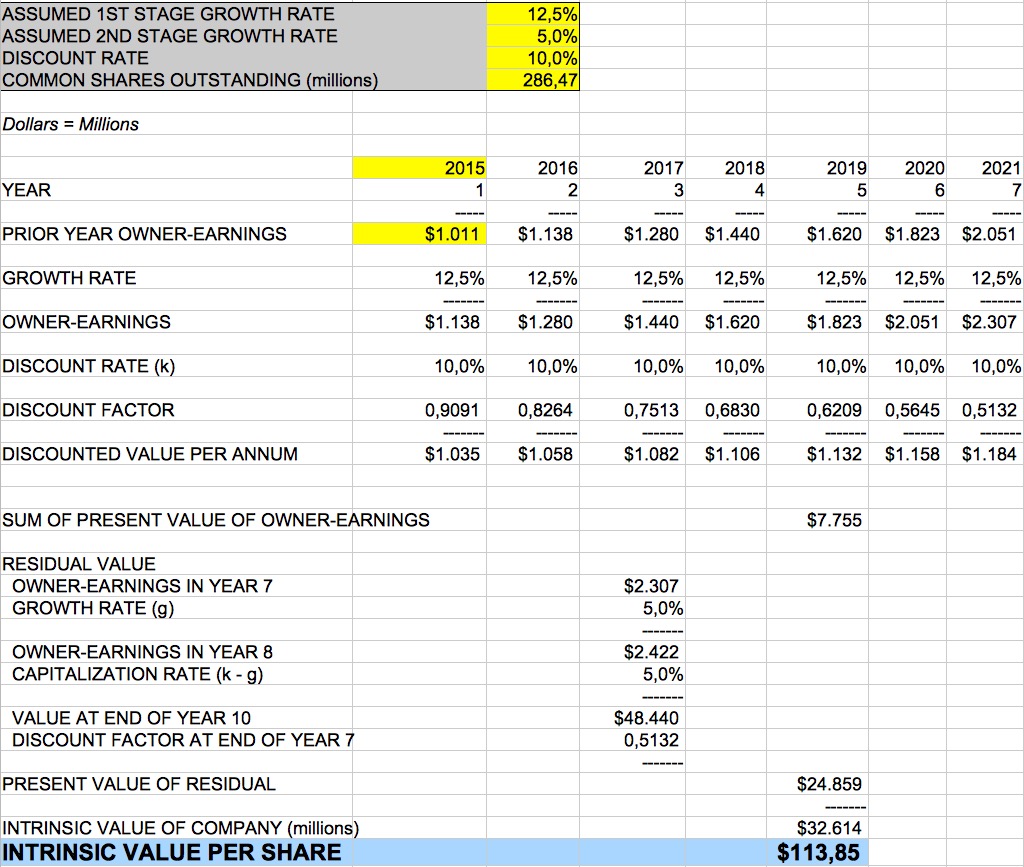The height and width of the screenshot is (867, 1024).
Task: Select the $113,85 intrinsic value per share cell
Action: (818, 853)
